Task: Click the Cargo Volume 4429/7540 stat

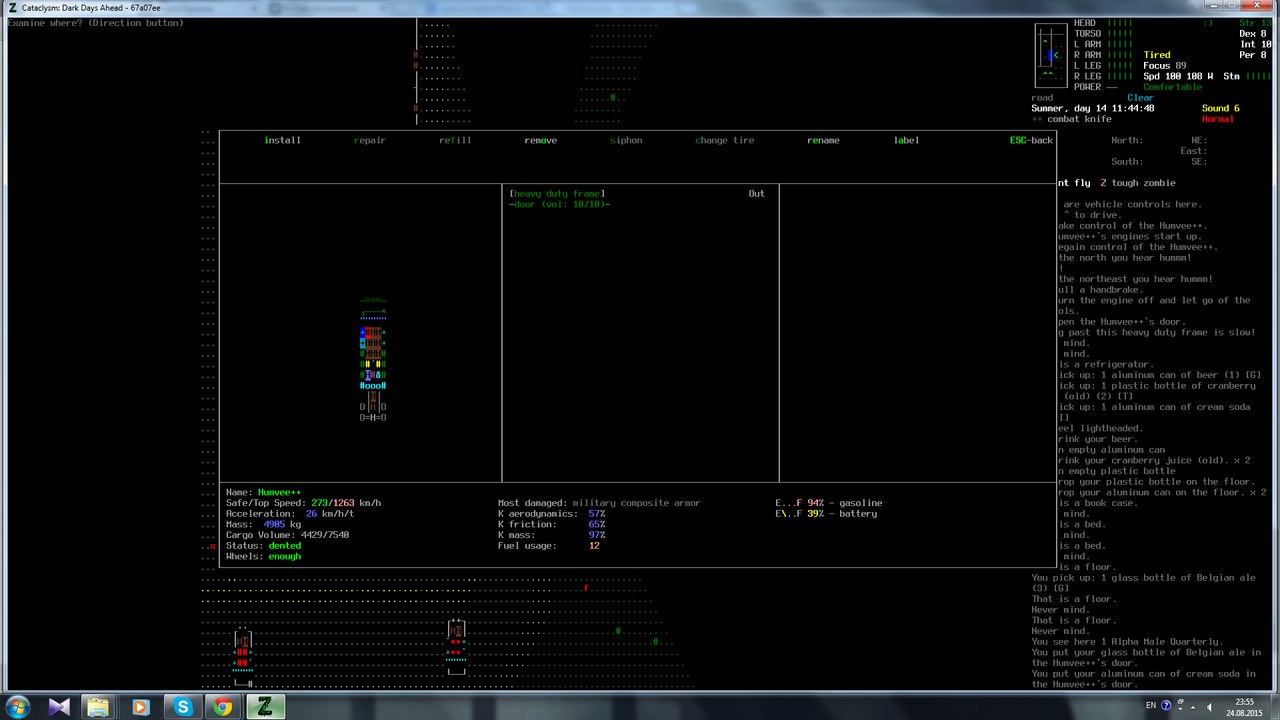Action: coord(287,535)
